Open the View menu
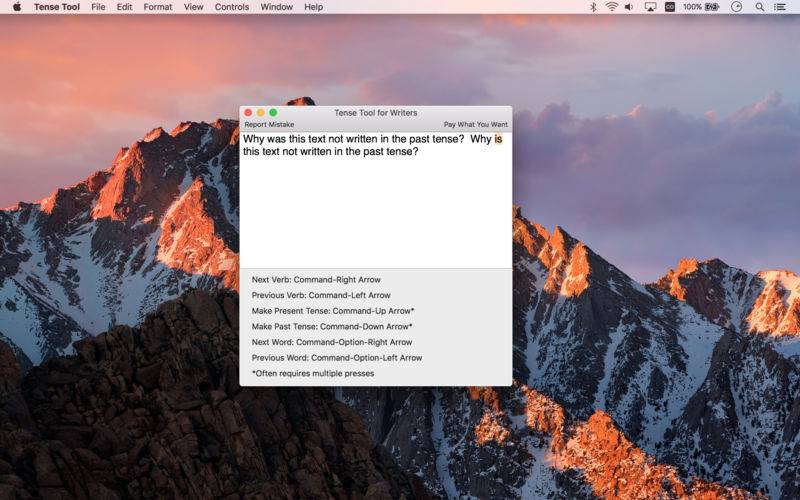Screen dimensions: 800x500 (x=193, y=7)
